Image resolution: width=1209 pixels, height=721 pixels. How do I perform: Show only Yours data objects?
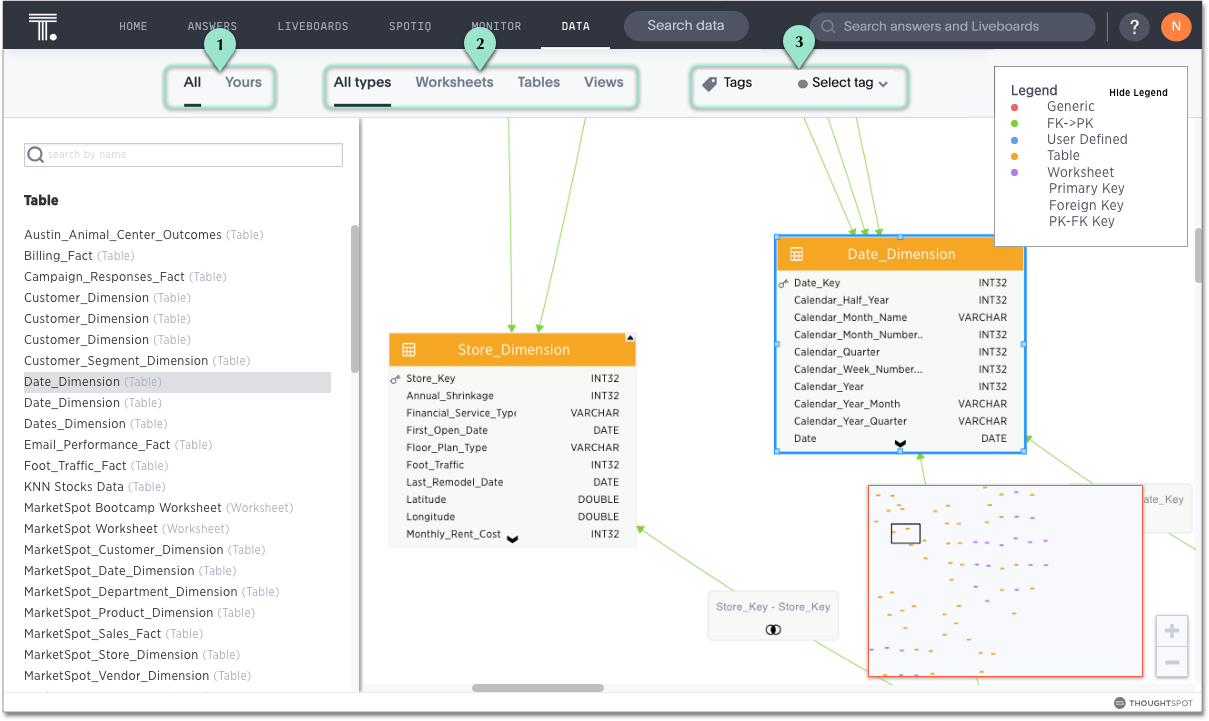[243, 83]
